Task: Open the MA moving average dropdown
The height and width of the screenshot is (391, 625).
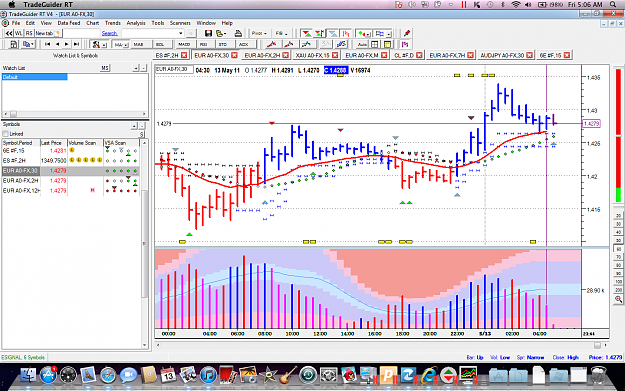Action: (x=120, y=44)
